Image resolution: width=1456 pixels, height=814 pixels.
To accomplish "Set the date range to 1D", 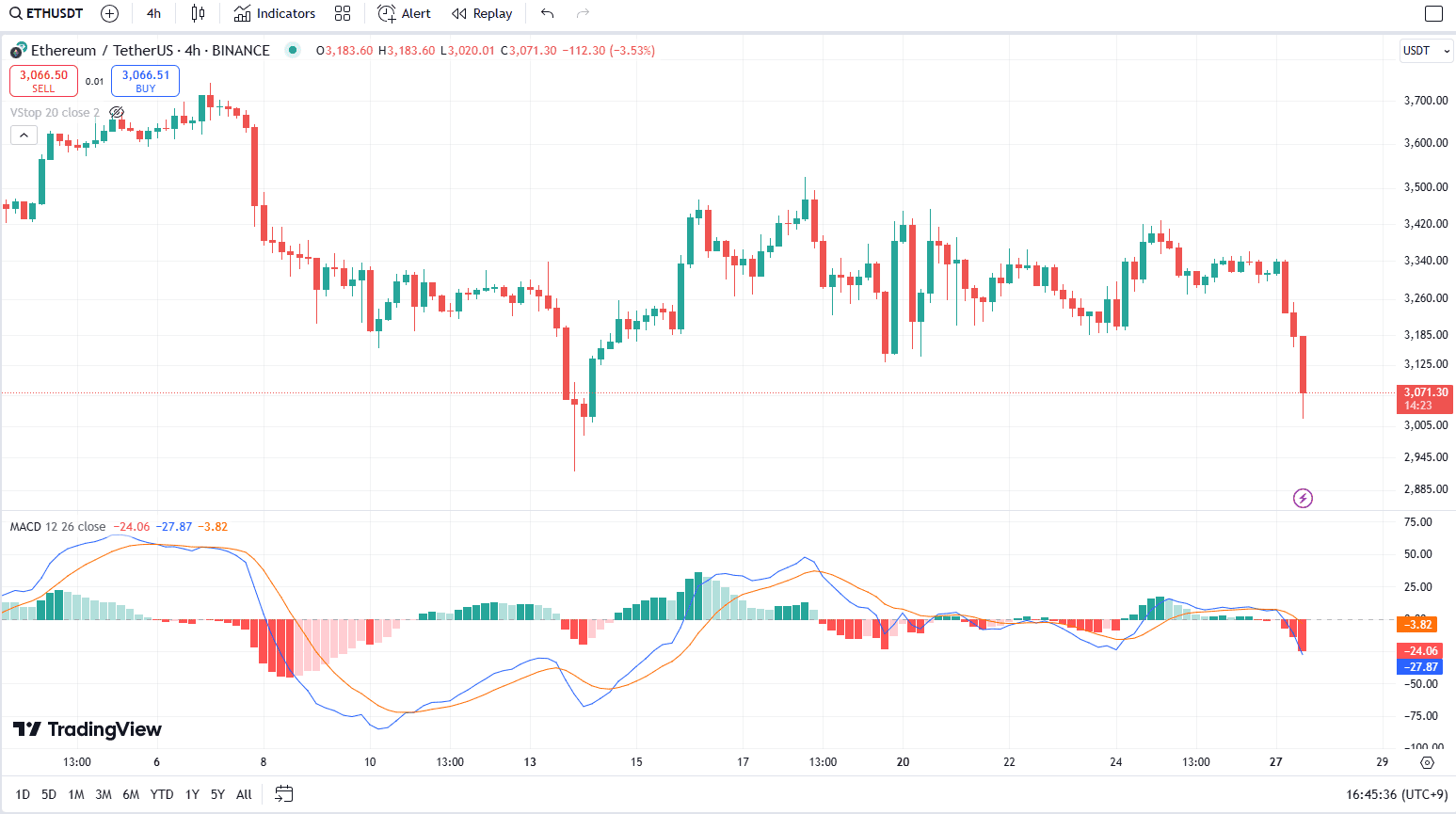I will [x=23, y=794].
